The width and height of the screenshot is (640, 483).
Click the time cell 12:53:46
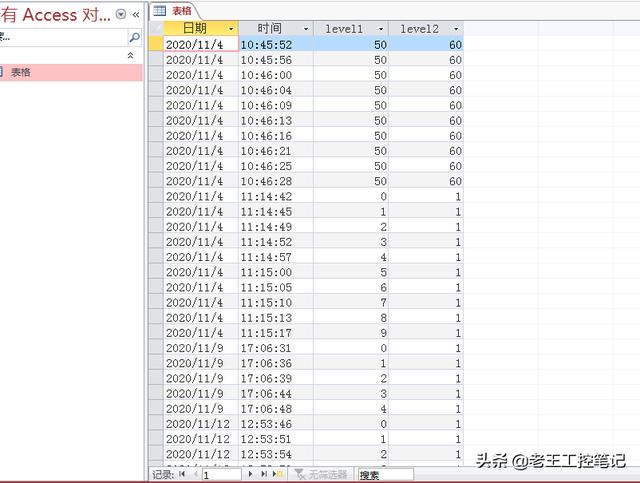[x=276, y=424]
